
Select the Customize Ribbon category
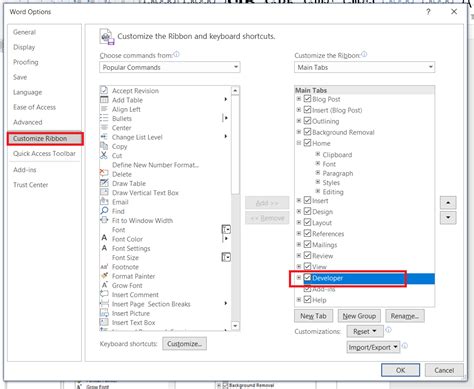(x=45, y=138)
